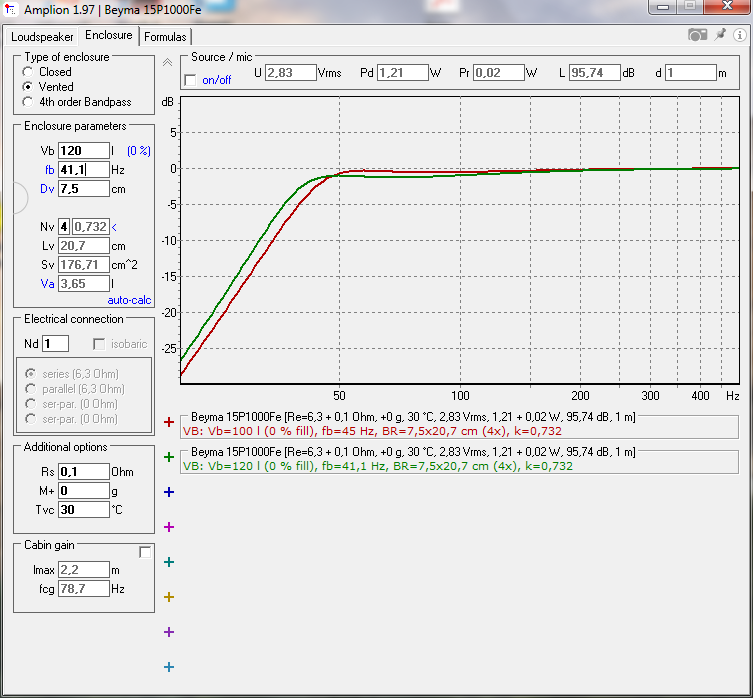
Task: Click the Nd driver count field
Action: tap(56, 344)
